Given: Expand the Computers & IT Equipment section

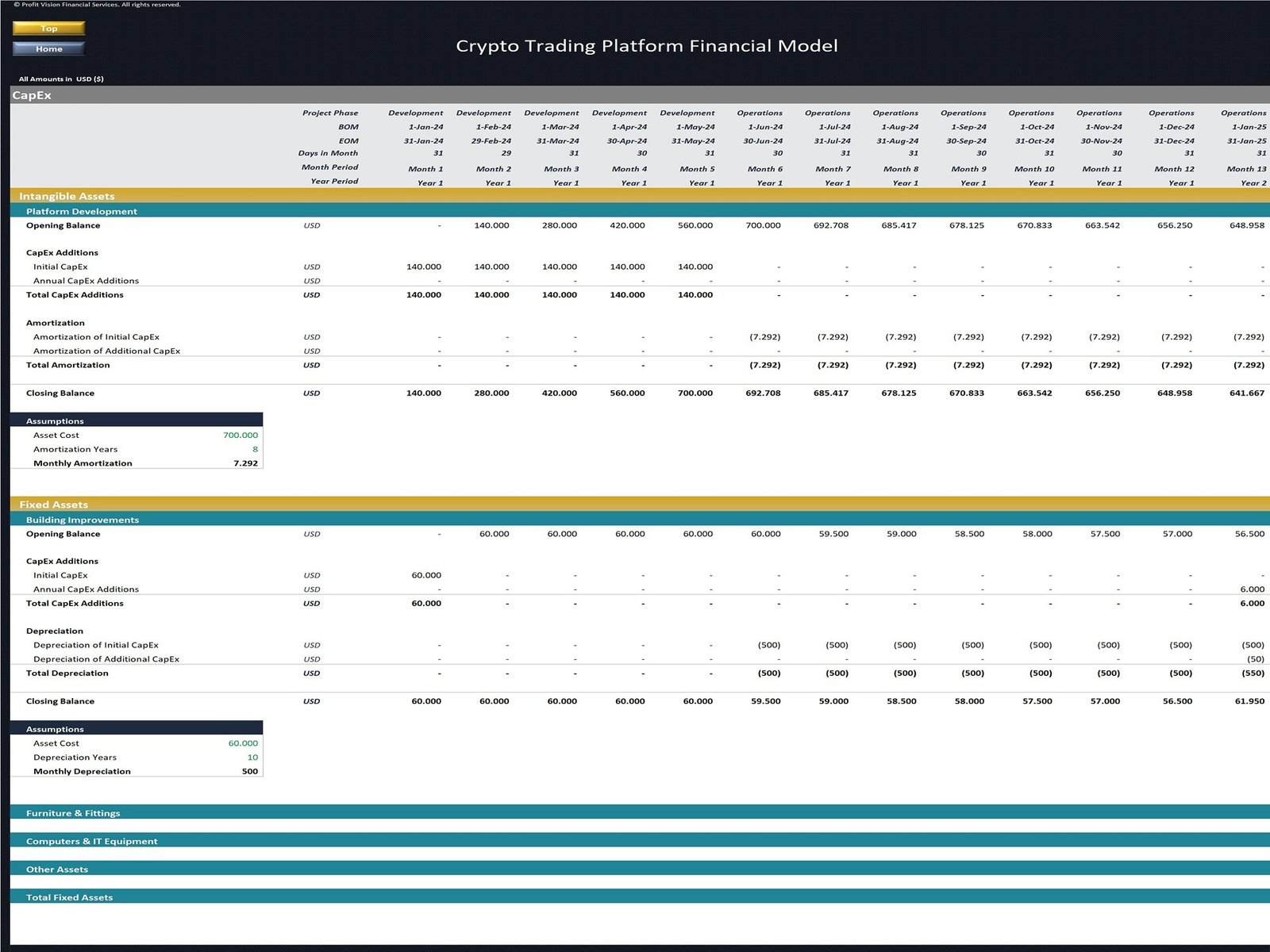Looking at the screenshot, I should (91, 841).
